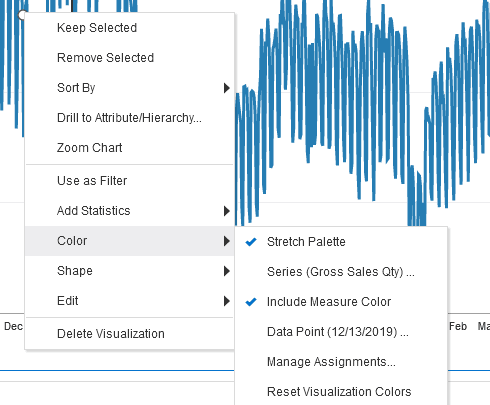The image size is (490, 405).
Task: Toggle Include Measure Color option
Action: coord(341,302)
